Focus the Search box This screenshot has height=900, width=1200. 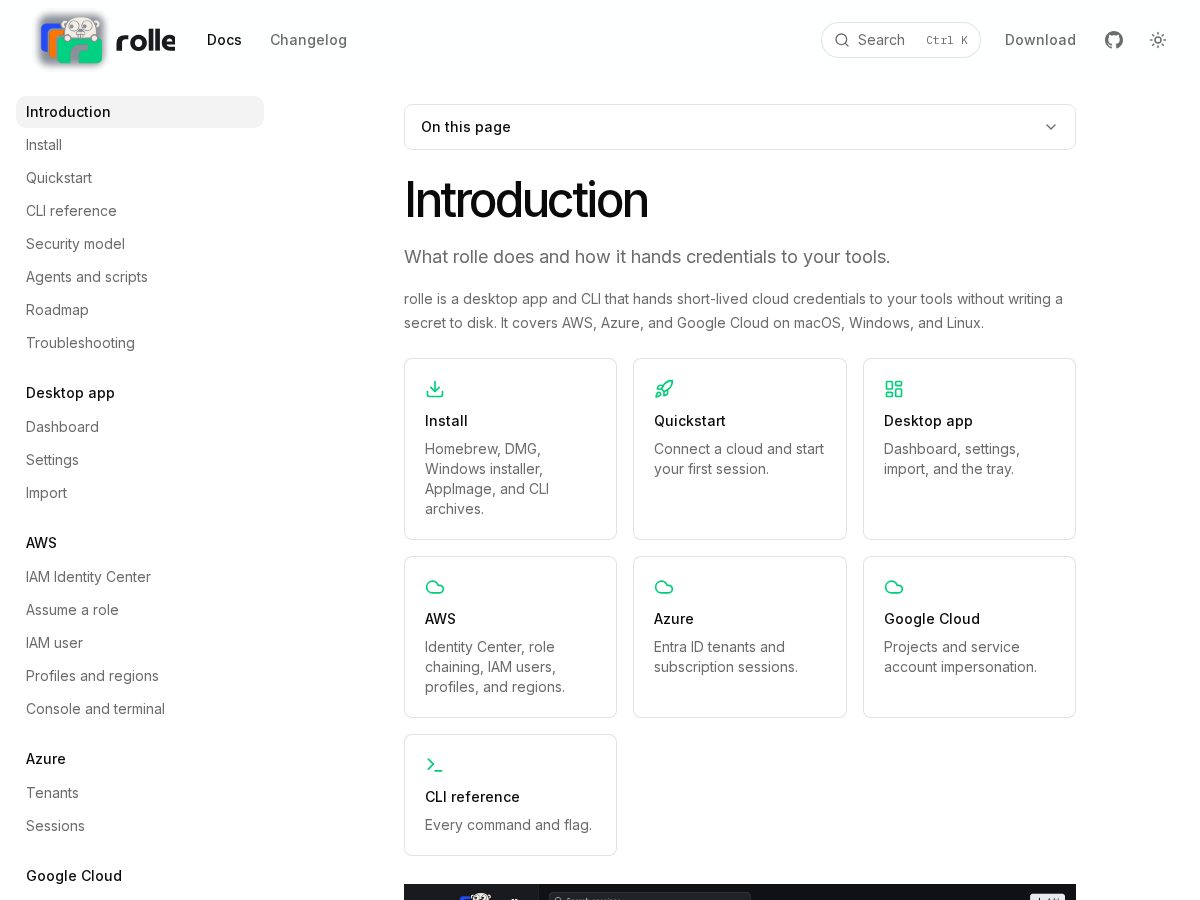(x=901, y=40)
